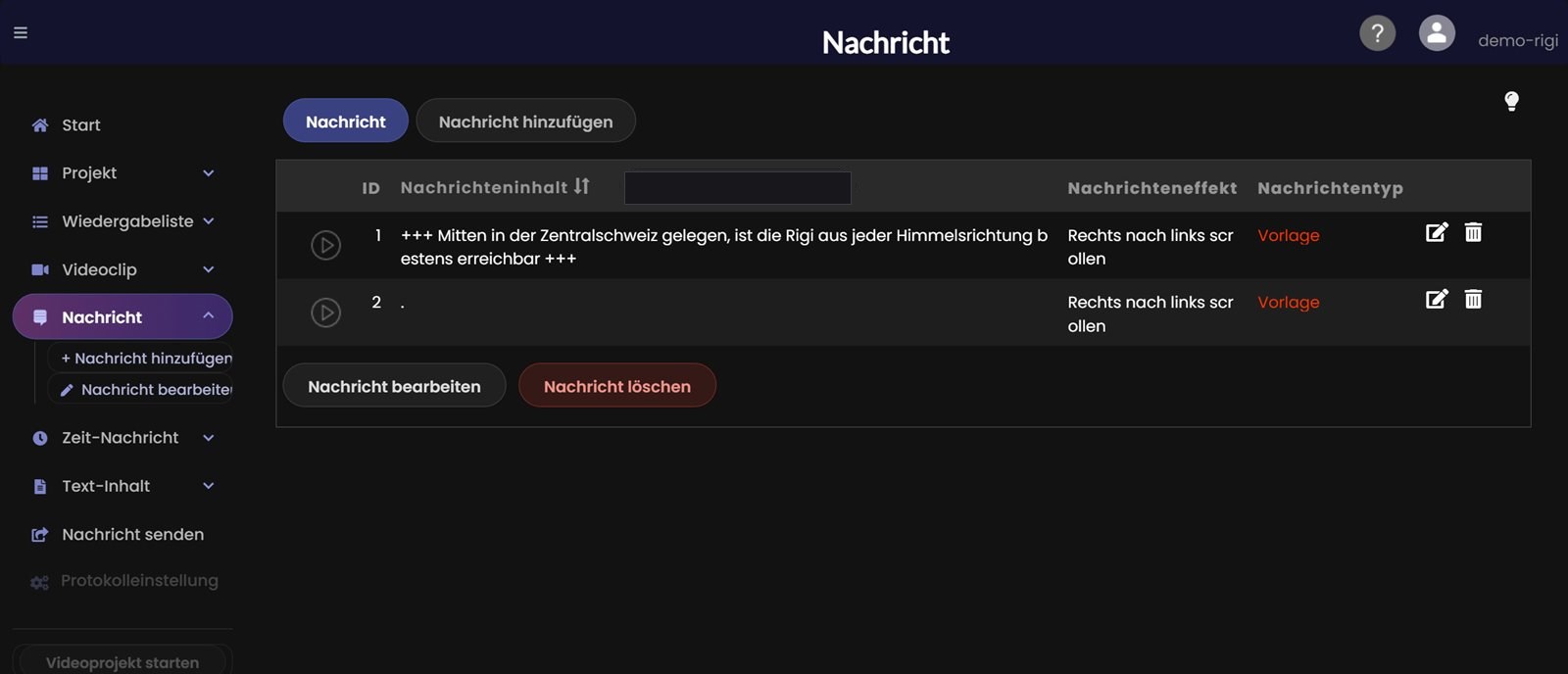The height and width of the screenshot is (674, 1568).
Task: Click the Nachricht speech bubble icon
Action: 40,317
